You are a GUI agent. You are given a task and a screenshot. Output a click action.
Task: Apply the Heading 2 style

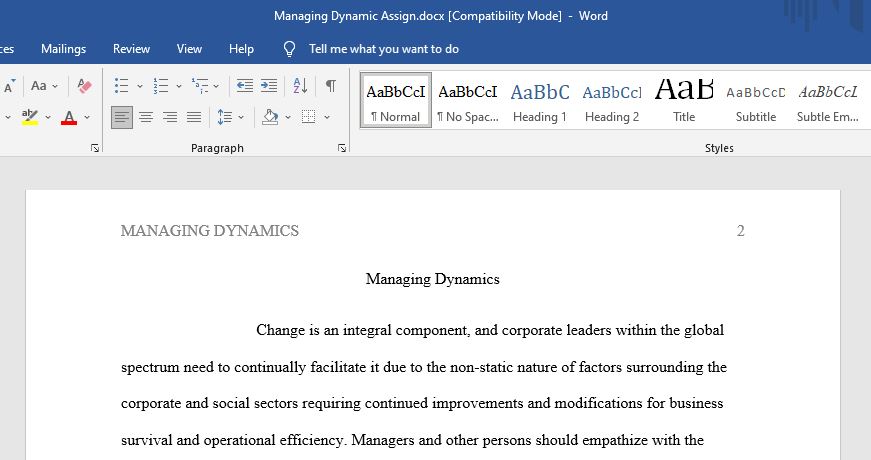coord(612,101)
